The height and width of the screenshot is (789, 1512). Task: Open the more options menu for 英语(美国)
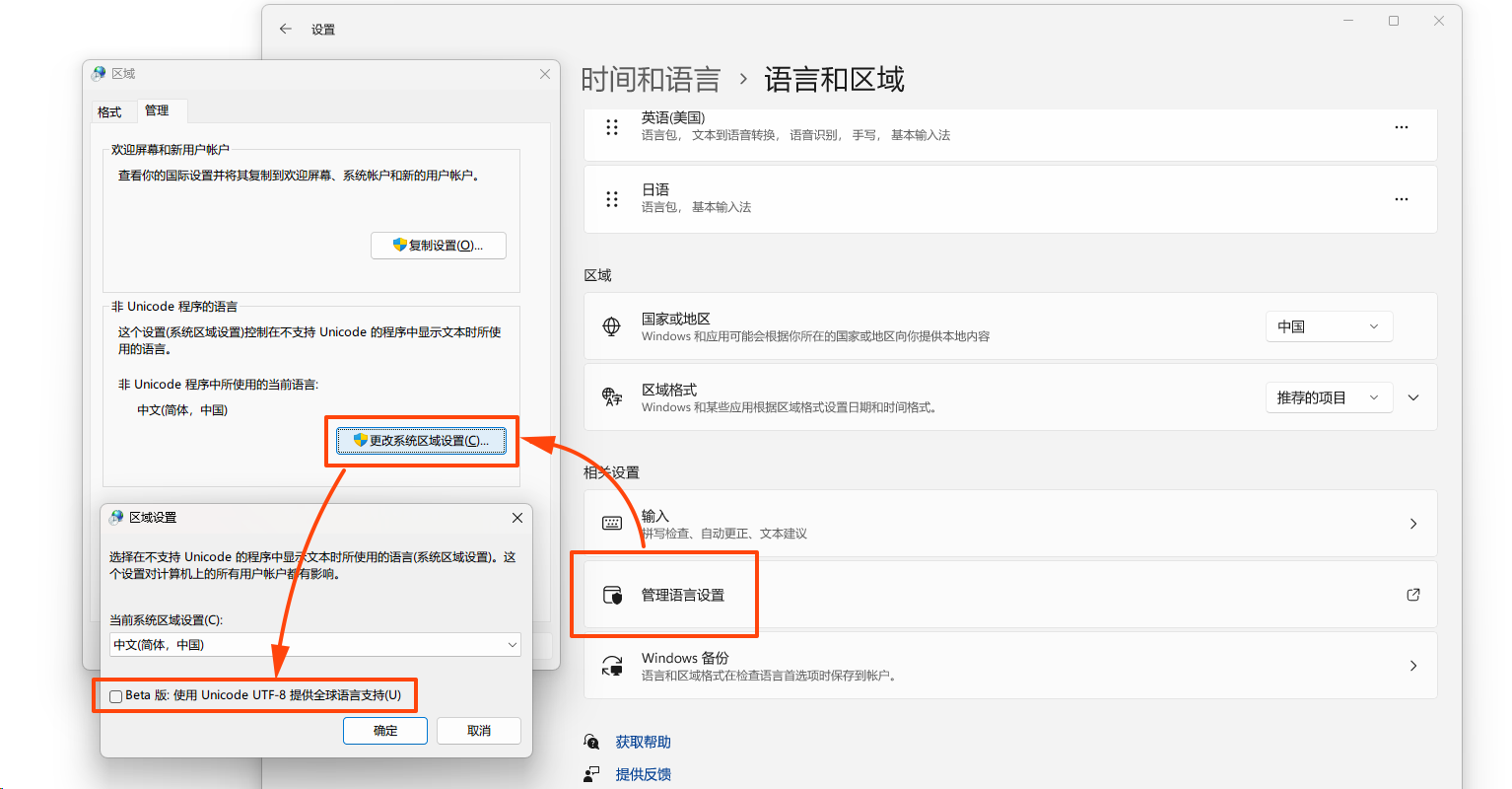(1402, 127)
